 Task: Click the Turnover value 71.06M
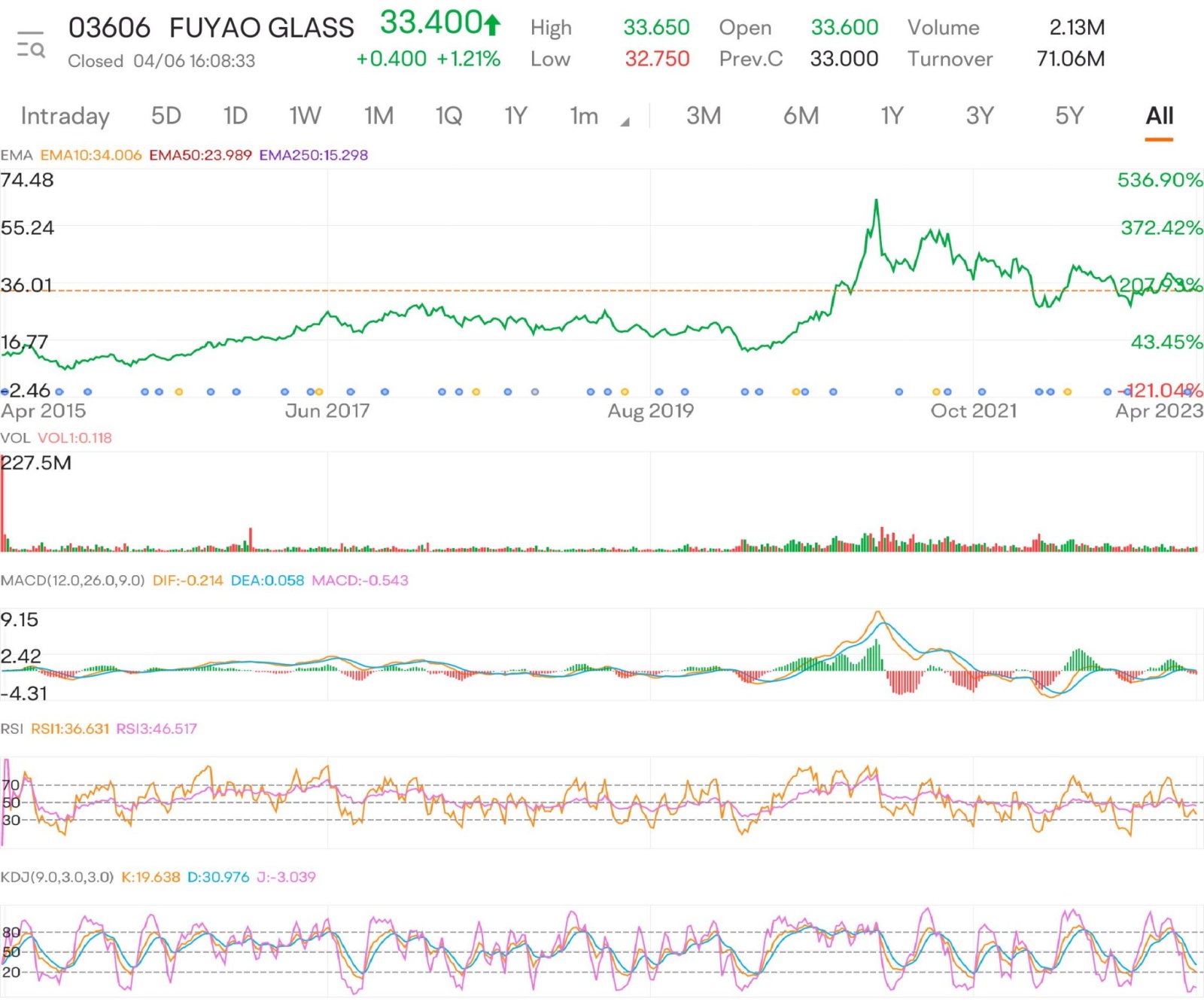(1071, 59)
